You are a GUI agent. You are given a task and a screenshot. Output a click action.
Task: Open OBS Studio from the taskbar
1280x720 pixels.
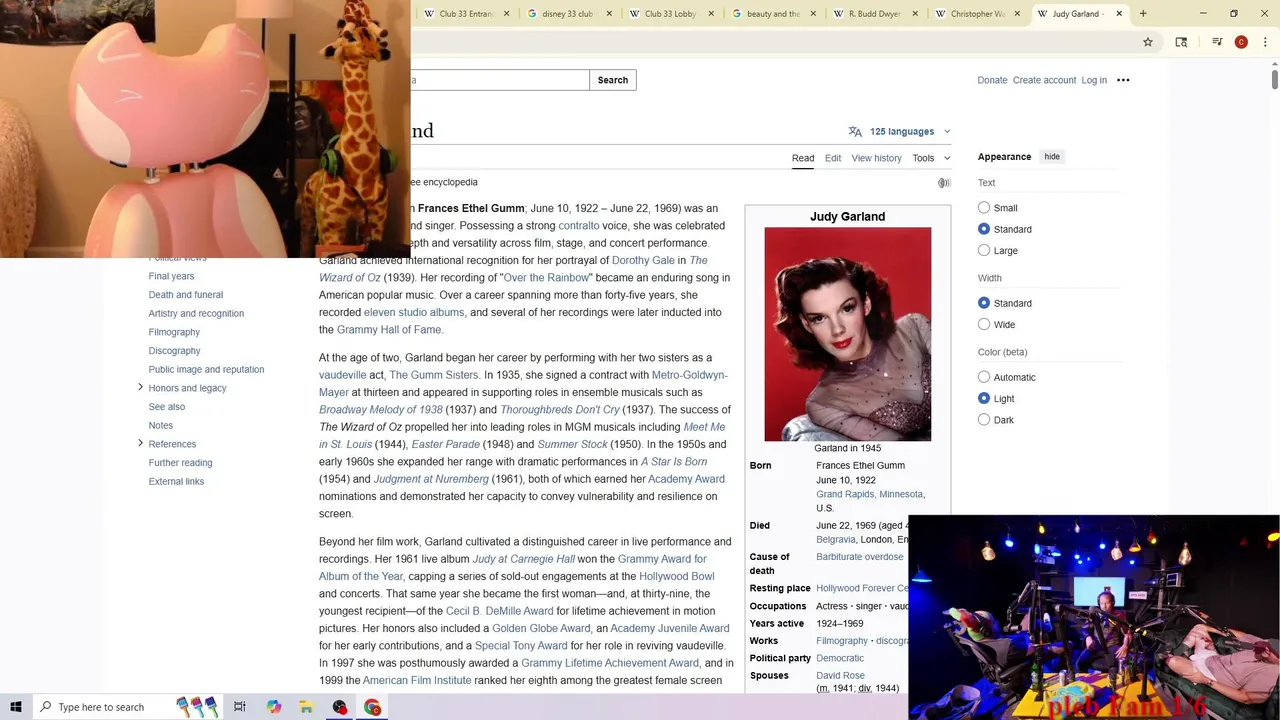click(x=340, y=707)
